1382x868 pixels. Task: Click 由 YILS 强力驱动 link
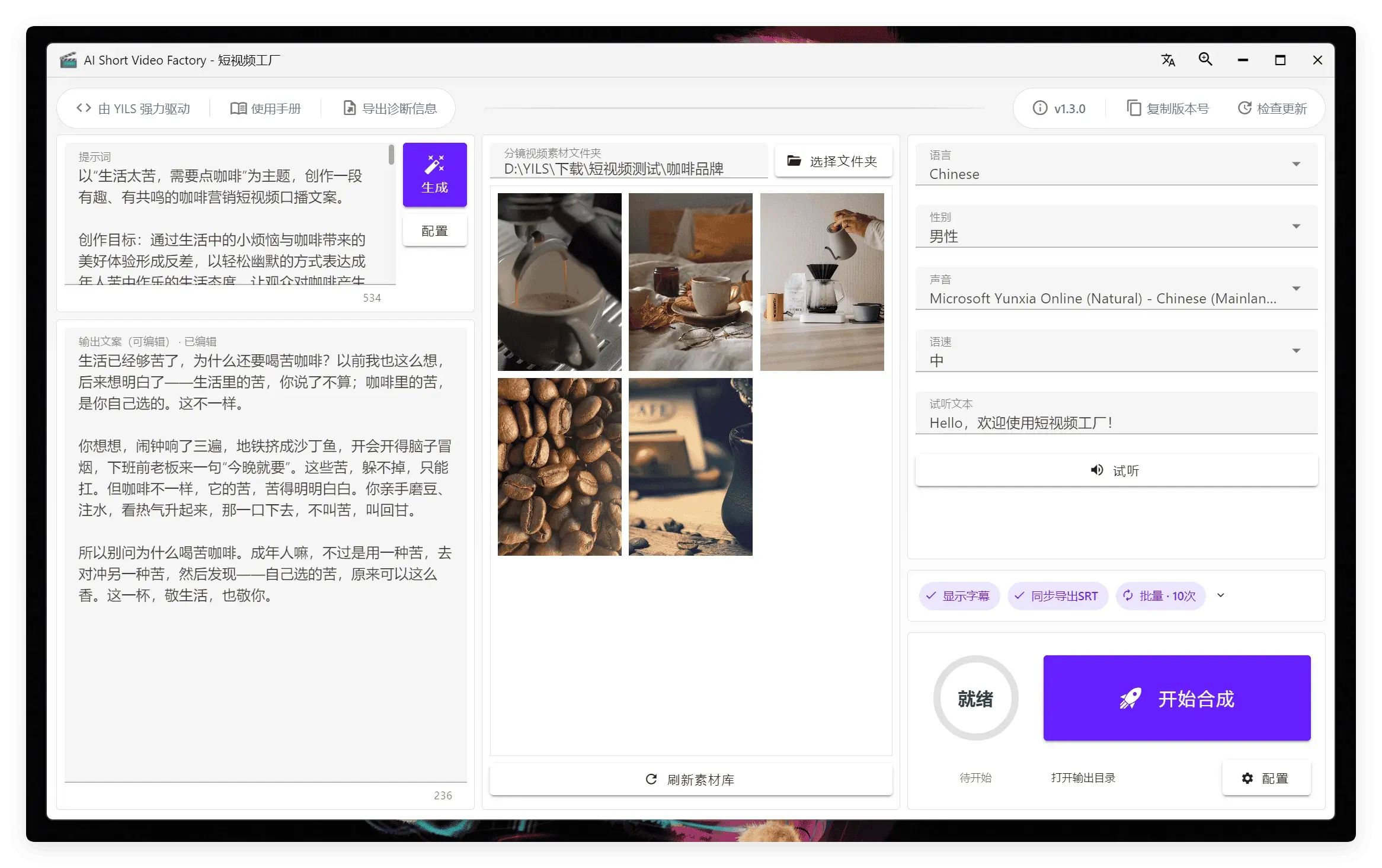[x=133, y=108]
